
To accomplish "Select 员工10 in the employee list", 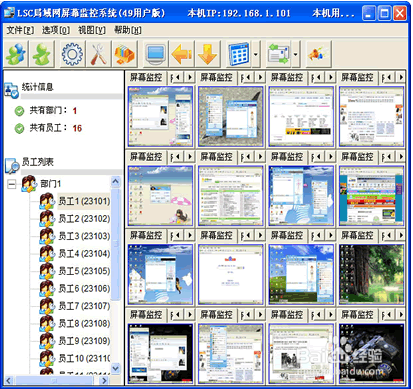I will (x=84, y=358).
